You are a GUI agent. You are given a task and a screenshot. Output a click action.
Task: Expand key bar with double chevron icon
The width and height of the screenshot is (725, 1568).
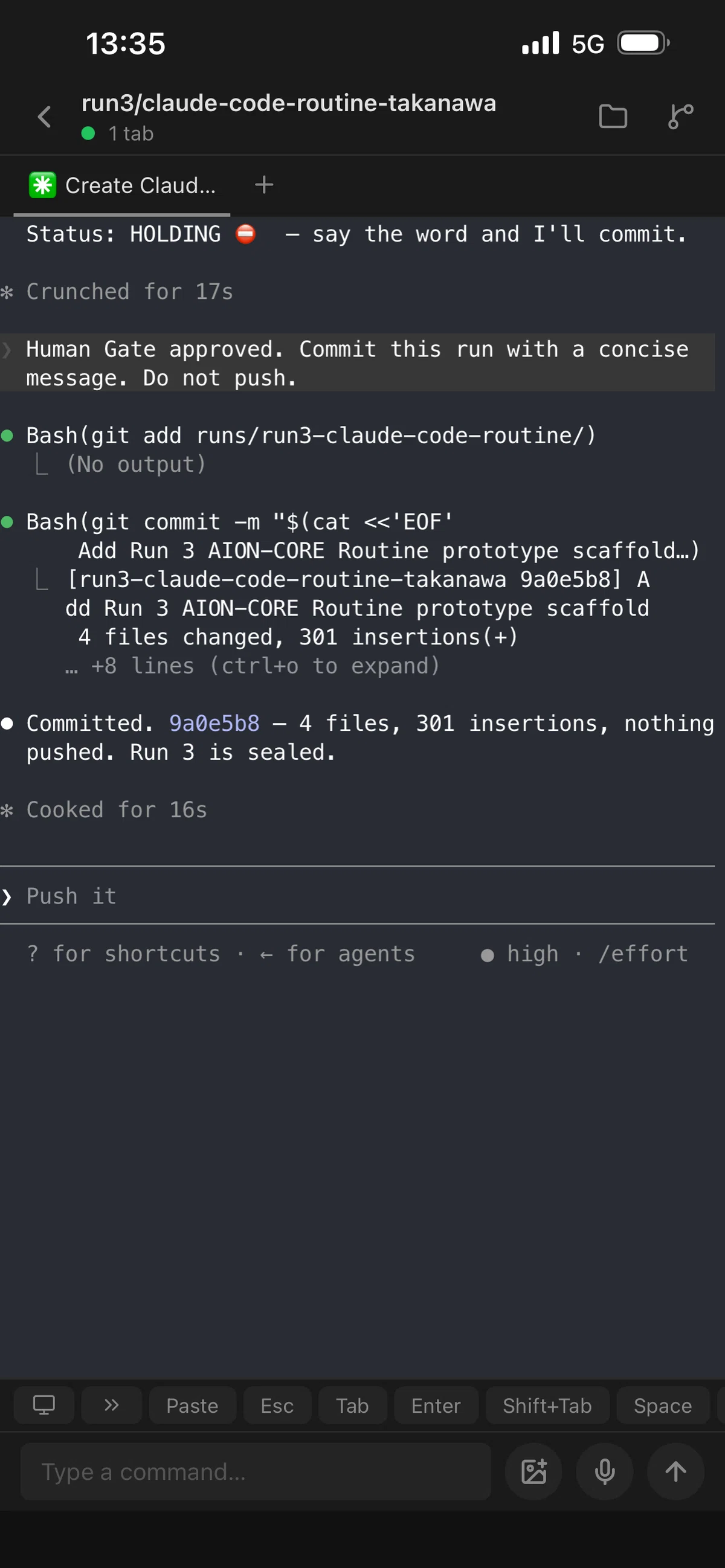click(111, 1406)
